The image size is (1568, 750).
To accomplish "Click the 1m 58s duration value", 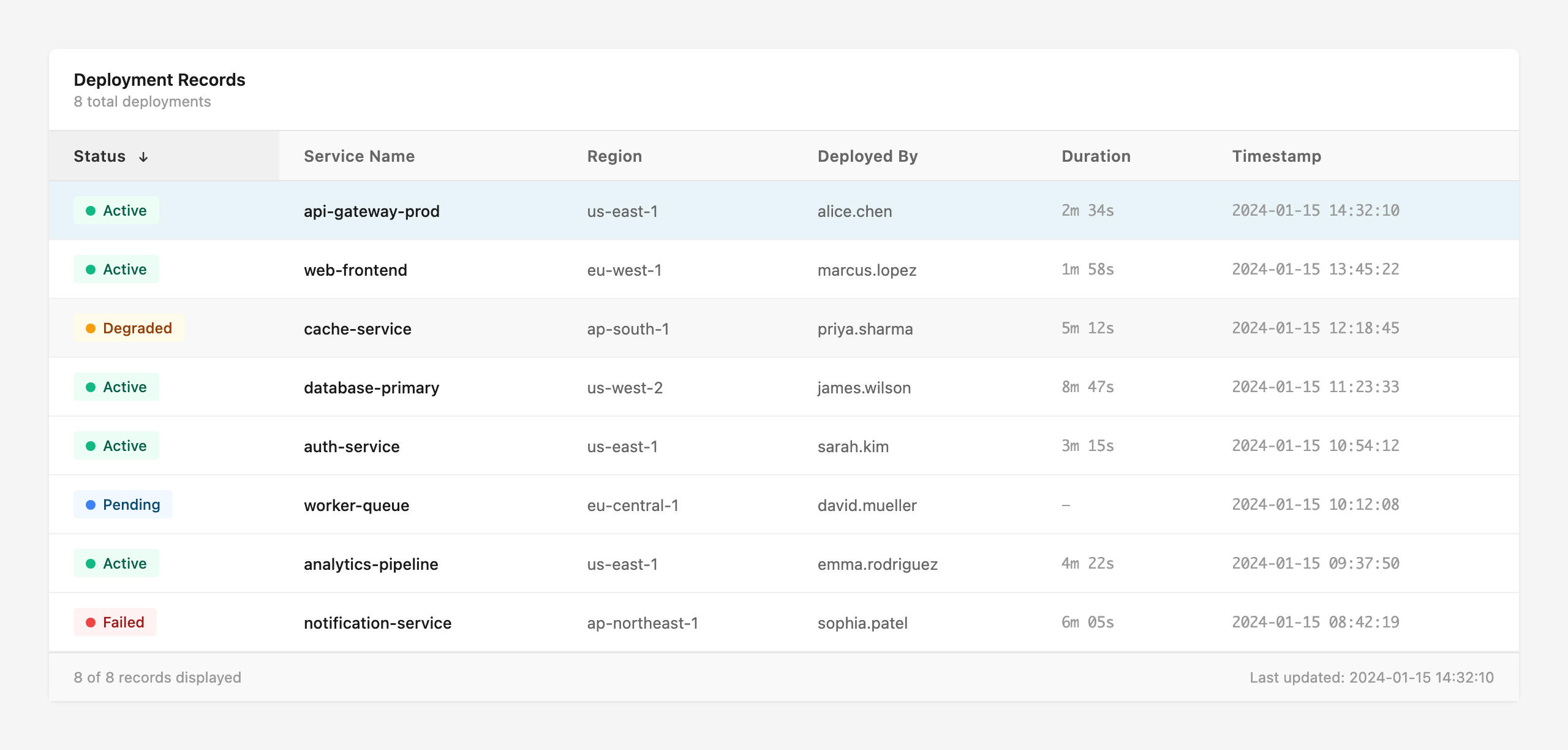I will point(1088,269).
